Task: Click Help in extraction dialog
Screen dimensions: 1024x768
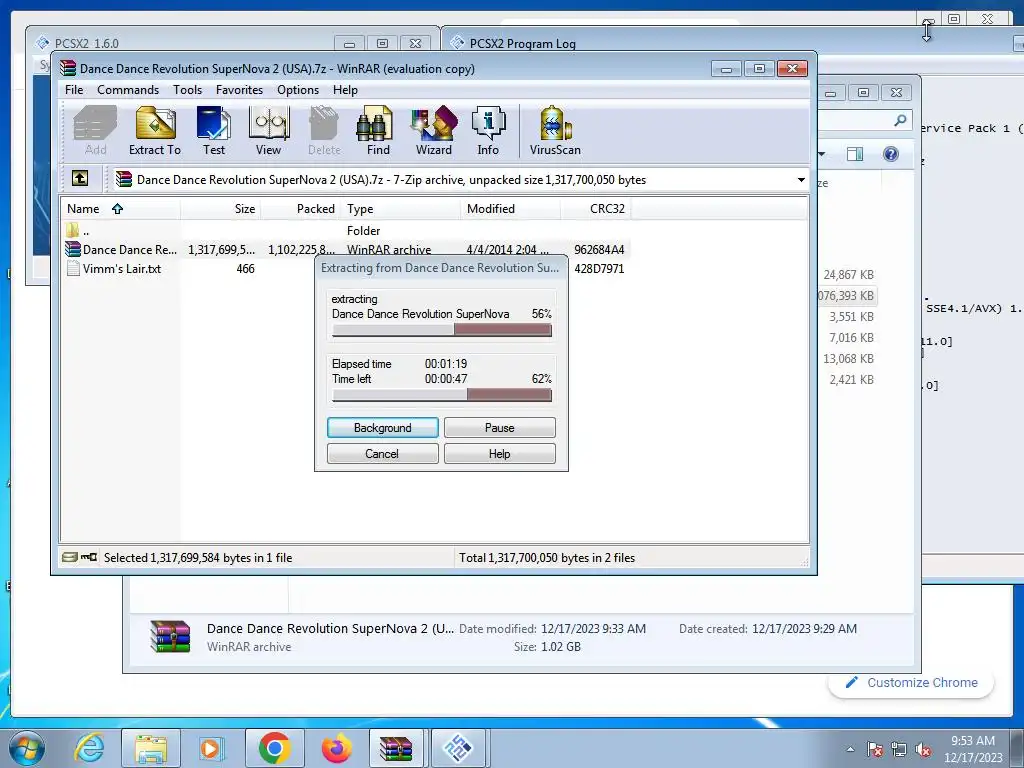Action: [500, 454]
